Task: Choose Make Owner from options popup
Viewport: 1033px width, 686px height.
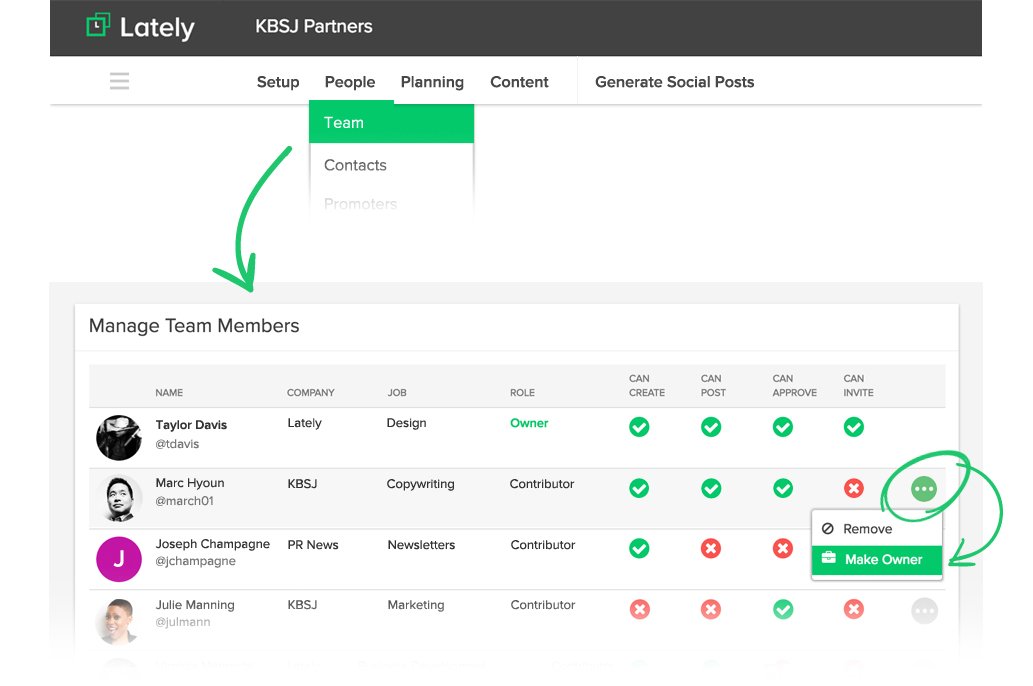Action: 877,559
